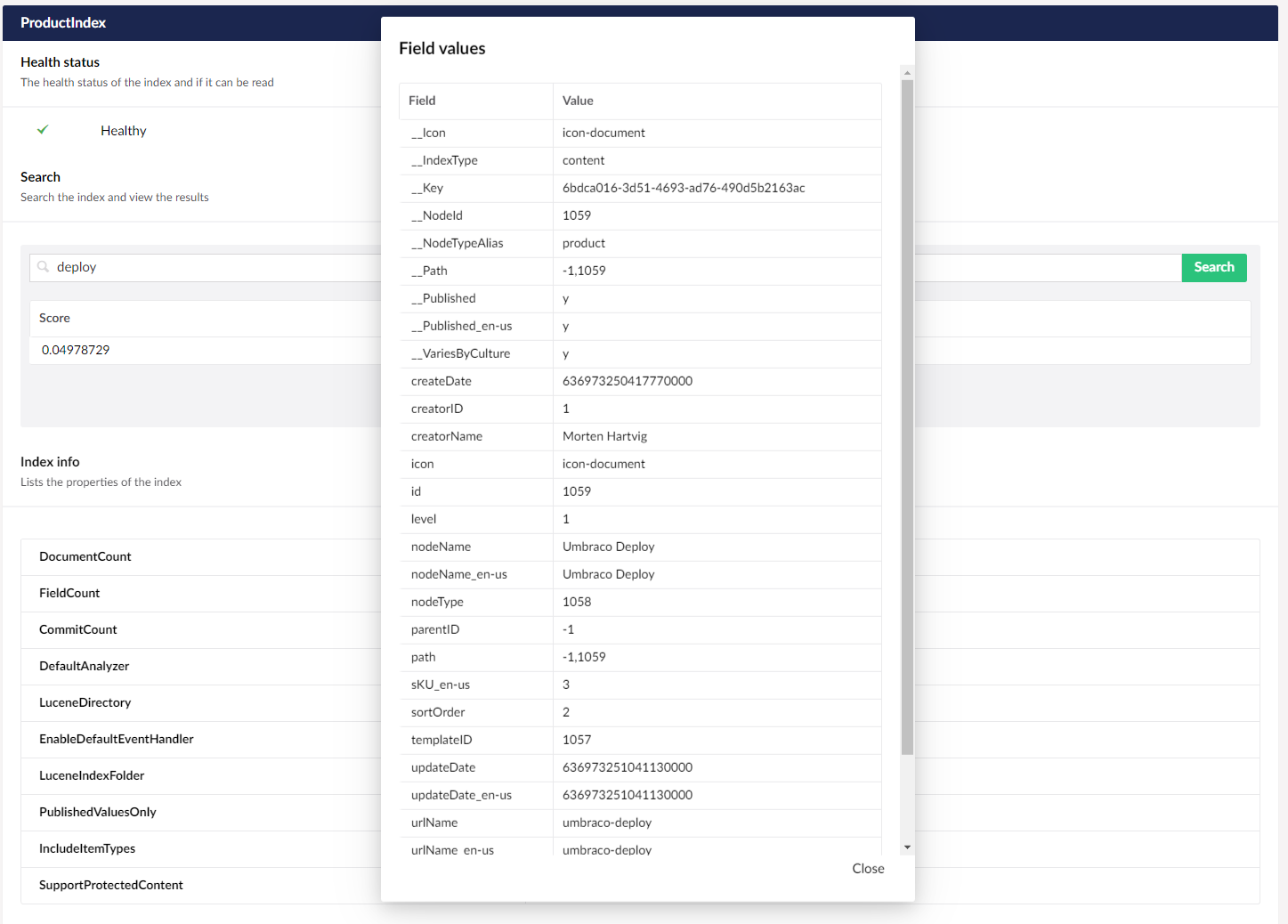Click the search magnifier icon
This screenshot has height=924, width=1288.
[43, 267]
